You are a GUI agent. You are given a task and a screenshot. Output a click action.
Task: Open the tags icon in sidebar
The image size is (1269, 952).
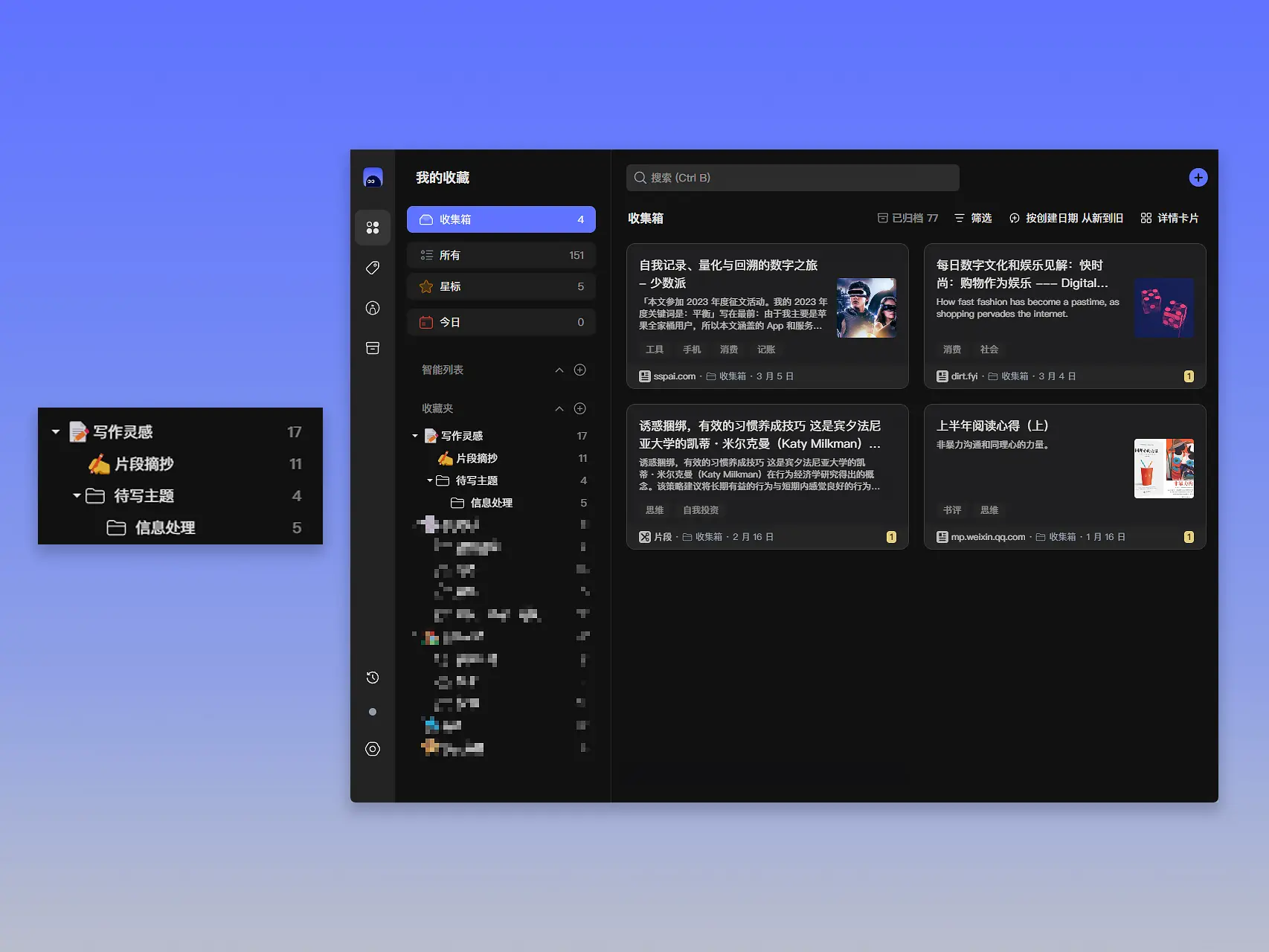[x=373, y=268]
